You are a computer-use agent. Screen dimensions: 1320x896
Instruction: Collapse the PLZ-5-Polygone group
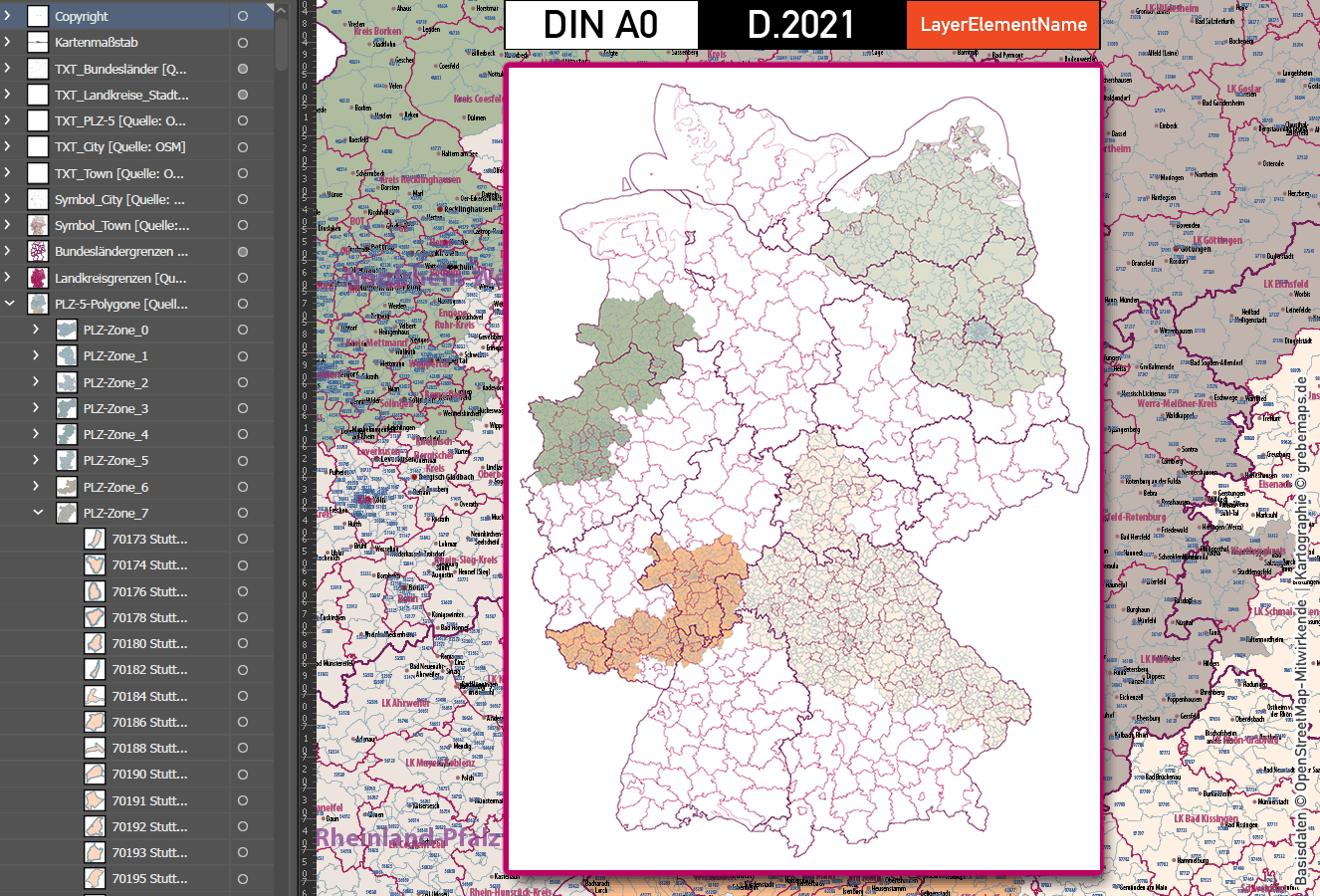coord(10,304)
